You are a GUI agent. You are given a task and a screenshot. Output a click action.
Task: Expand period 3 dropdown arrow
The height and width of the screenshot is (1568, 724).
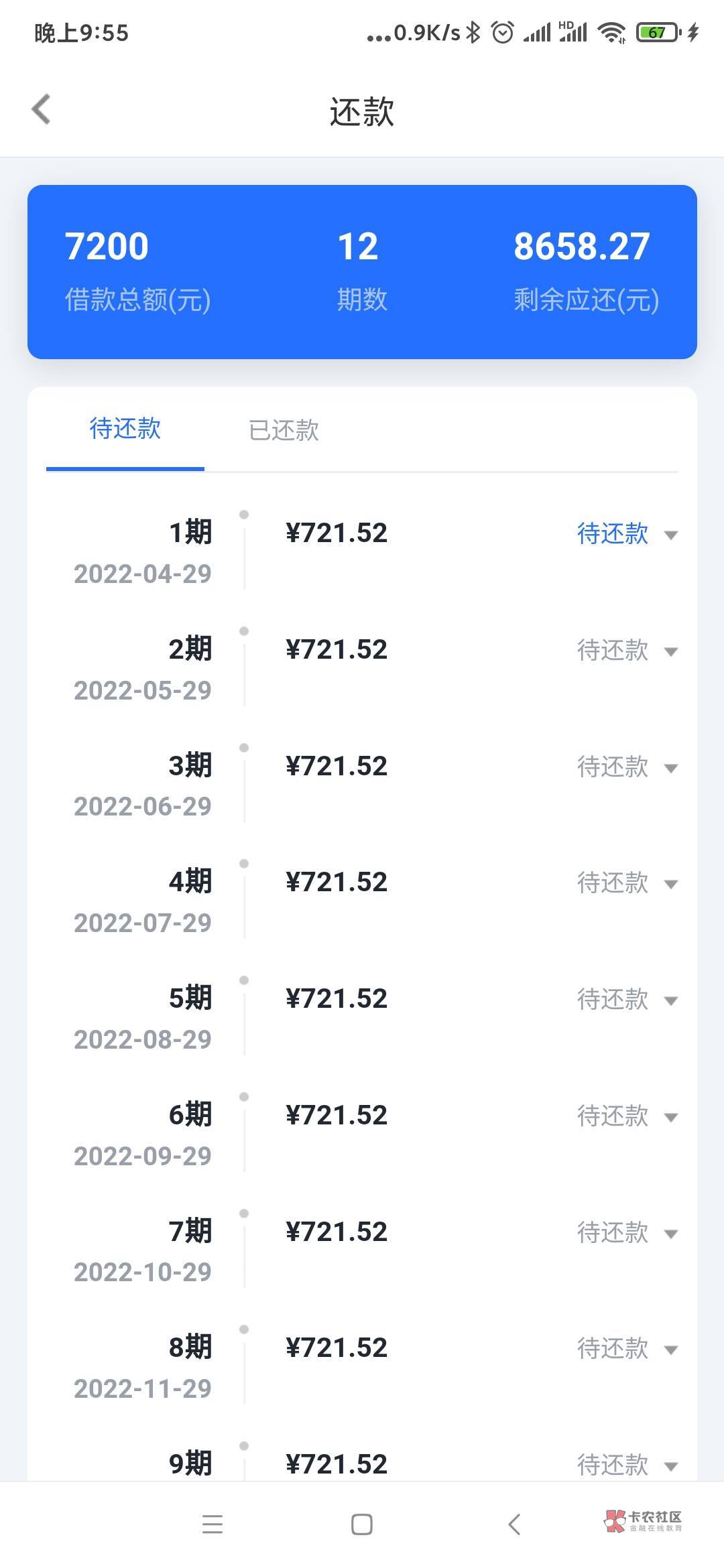coord(670,768)
